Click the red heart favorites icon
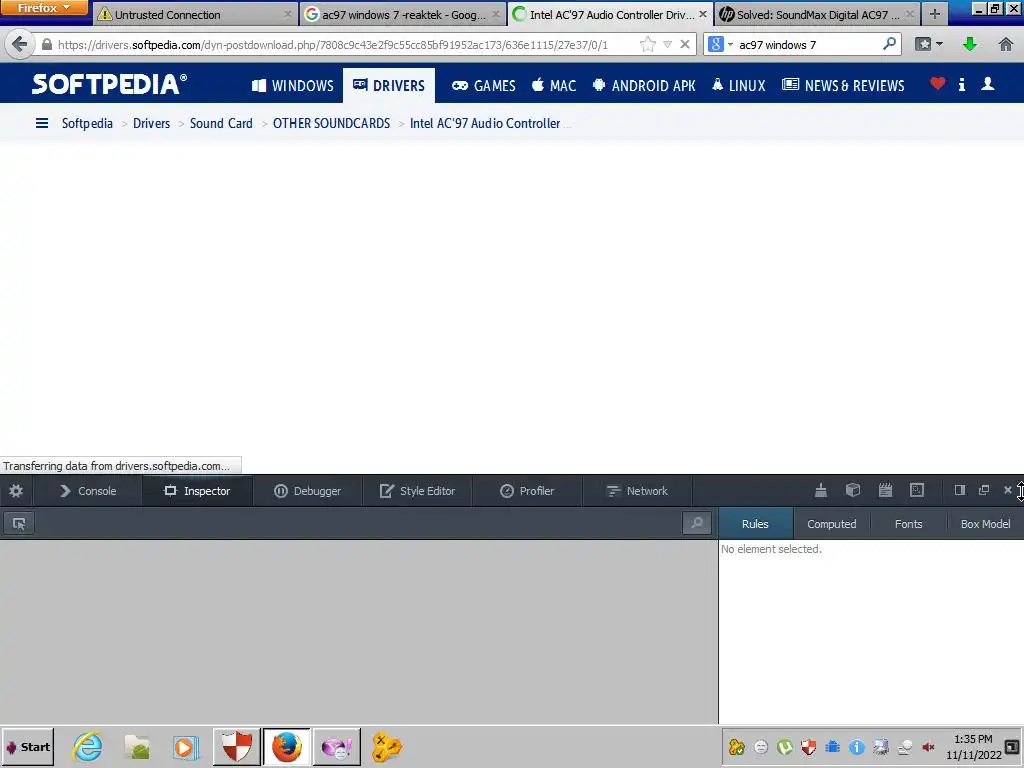1024x768 pixels. pyautogui.click(x=938, y=84)
